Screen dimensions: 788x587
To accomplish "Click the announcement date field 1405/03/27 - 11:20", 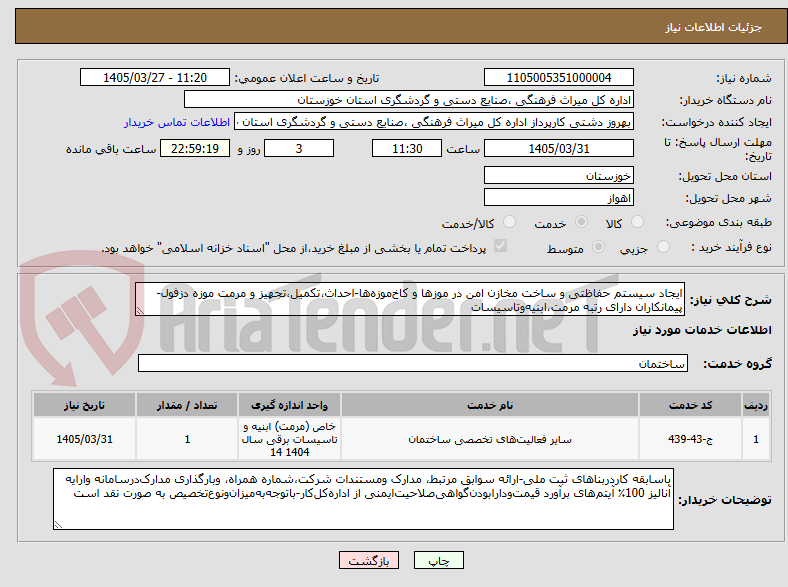I will (x=155, y=77).
